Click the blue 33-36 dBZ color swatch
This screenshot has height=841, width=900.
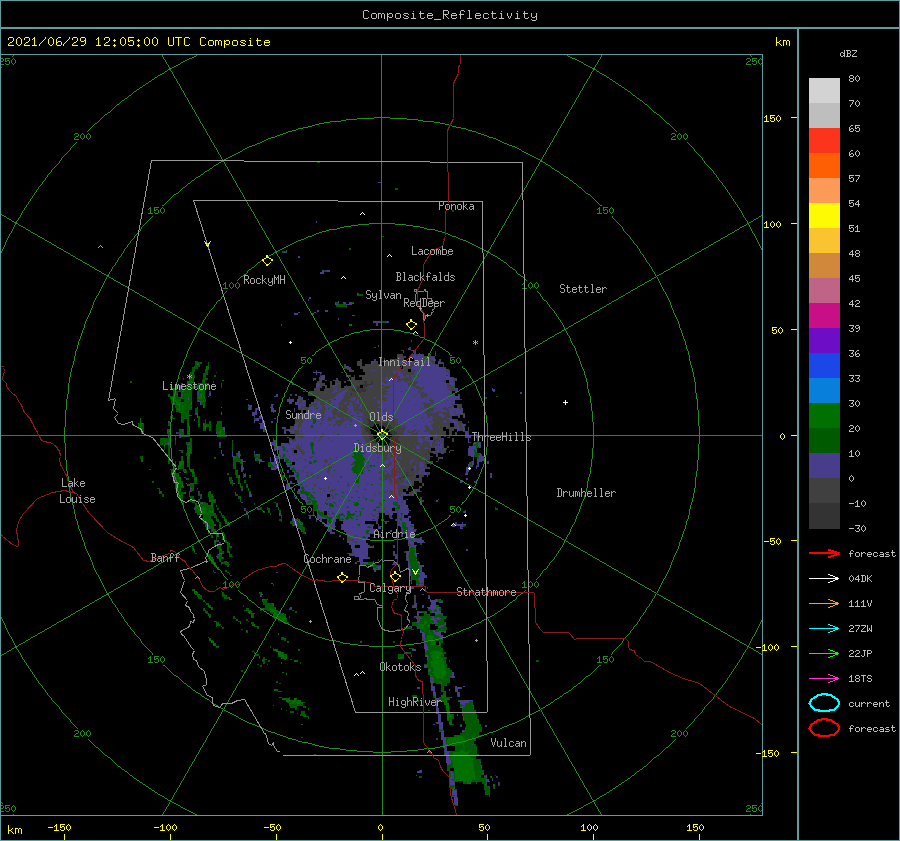824,366
